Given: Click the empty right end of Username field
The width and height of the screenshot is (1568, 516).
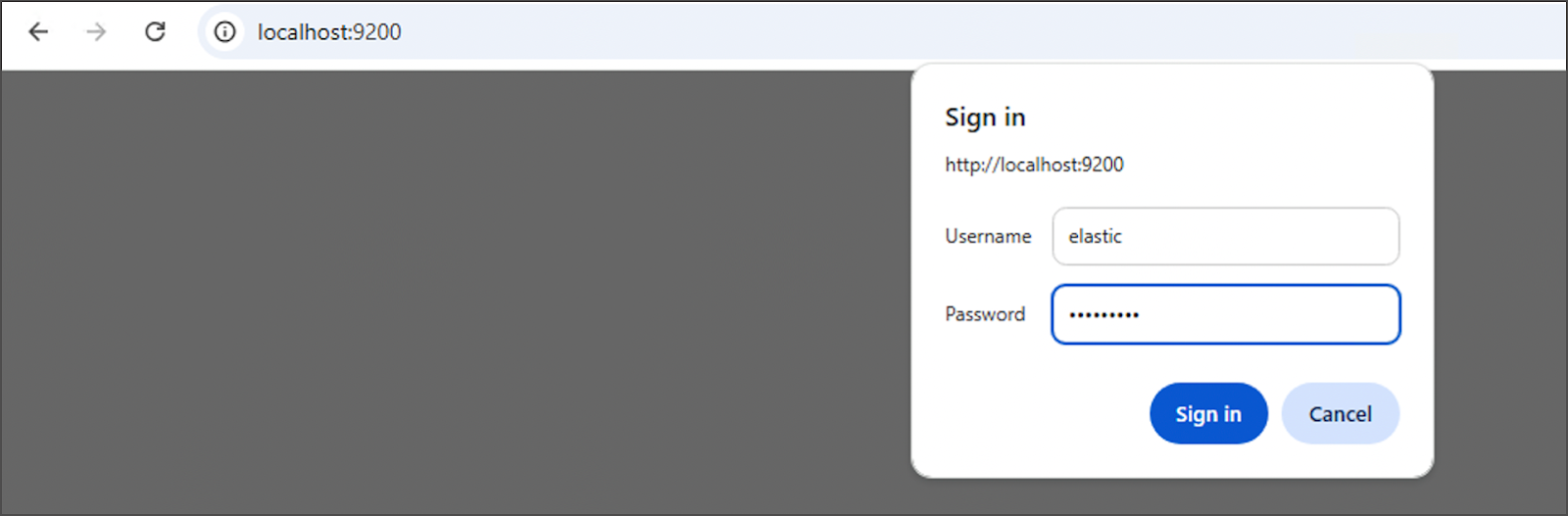Looking at the screenshot, I should pos(1352,236).
